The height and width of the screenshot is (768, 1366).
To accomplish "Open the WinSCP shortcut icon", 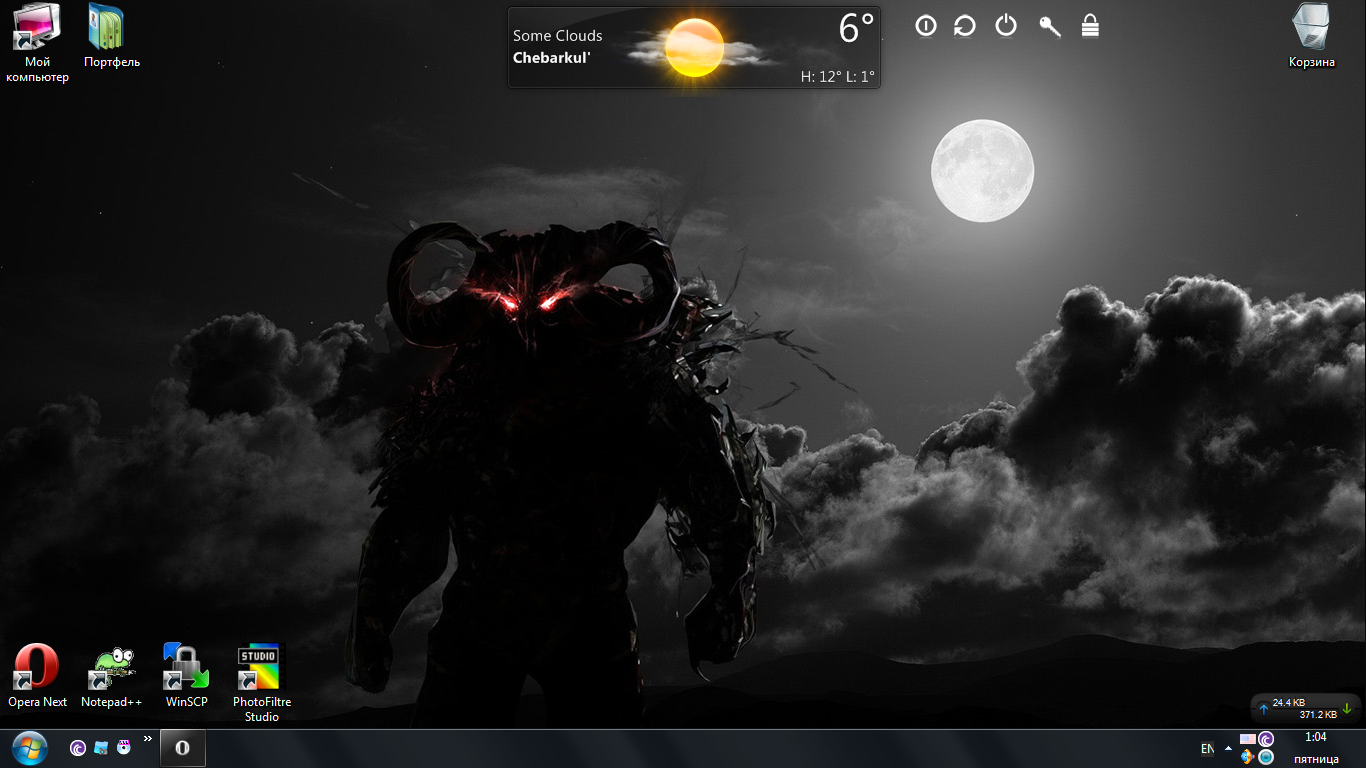I will coord(186,668).
